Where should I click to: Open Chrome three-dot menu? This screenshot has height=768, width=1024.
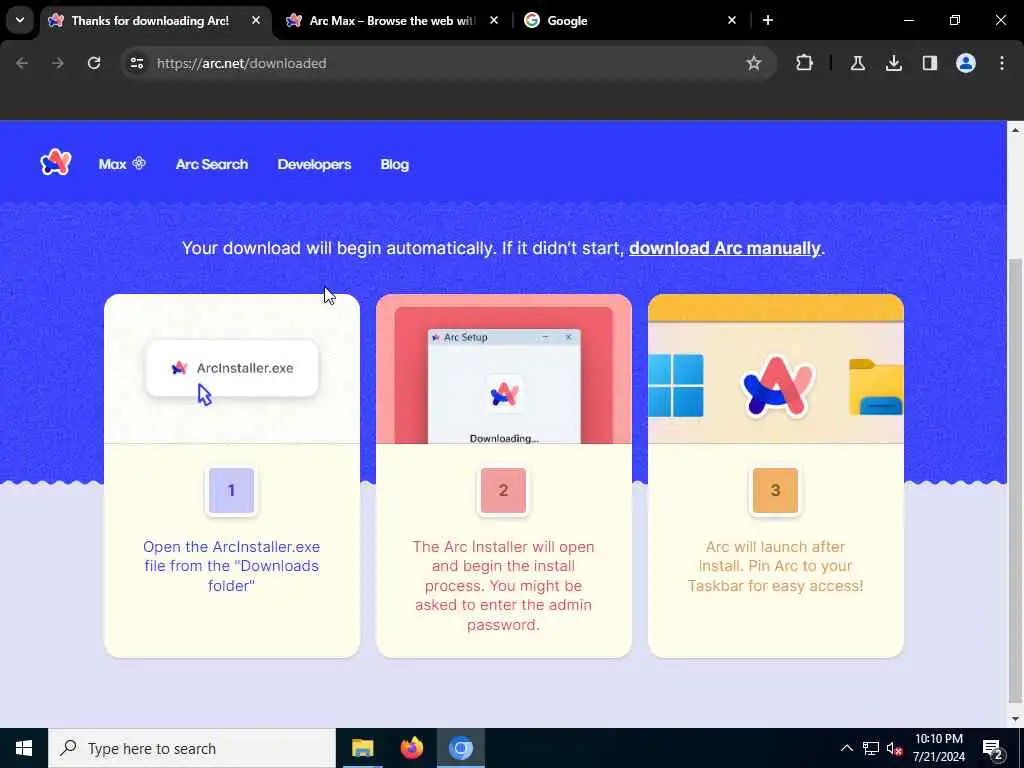coord(1002,63)
